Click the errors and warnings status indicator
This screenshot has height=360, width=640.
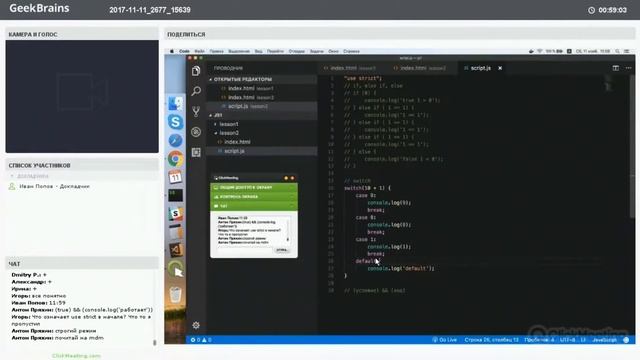[201, 340]
